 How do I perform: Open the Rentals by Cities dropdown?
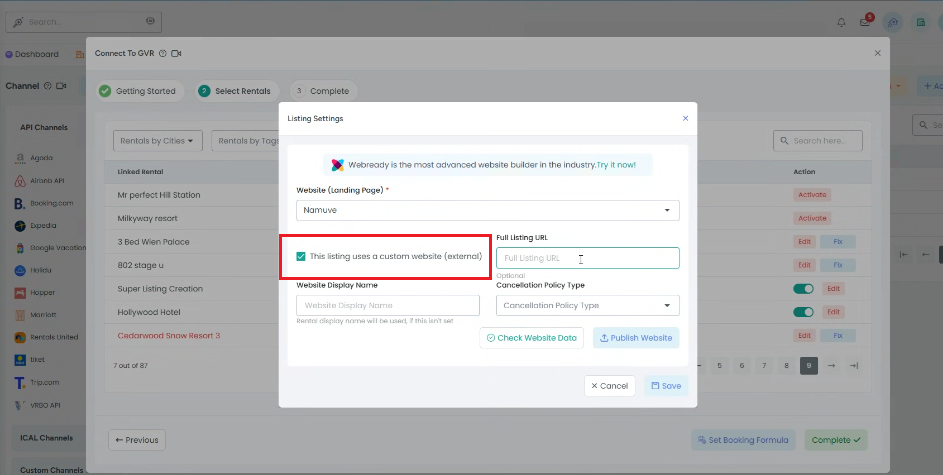[x=158, y=141]
